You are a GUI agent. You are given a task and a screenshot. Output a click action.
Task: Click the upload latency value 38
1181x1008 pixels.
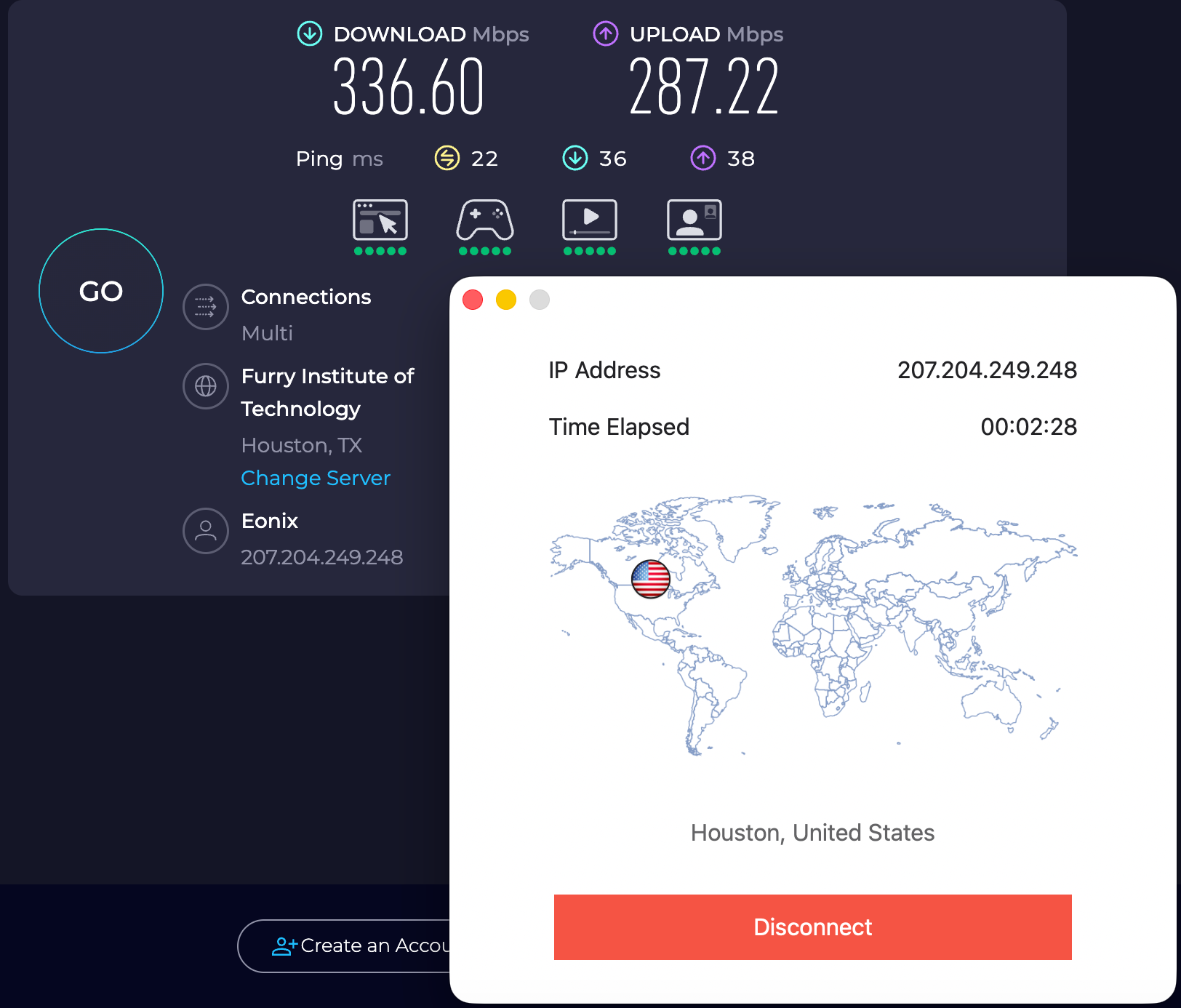click(741, 159)
